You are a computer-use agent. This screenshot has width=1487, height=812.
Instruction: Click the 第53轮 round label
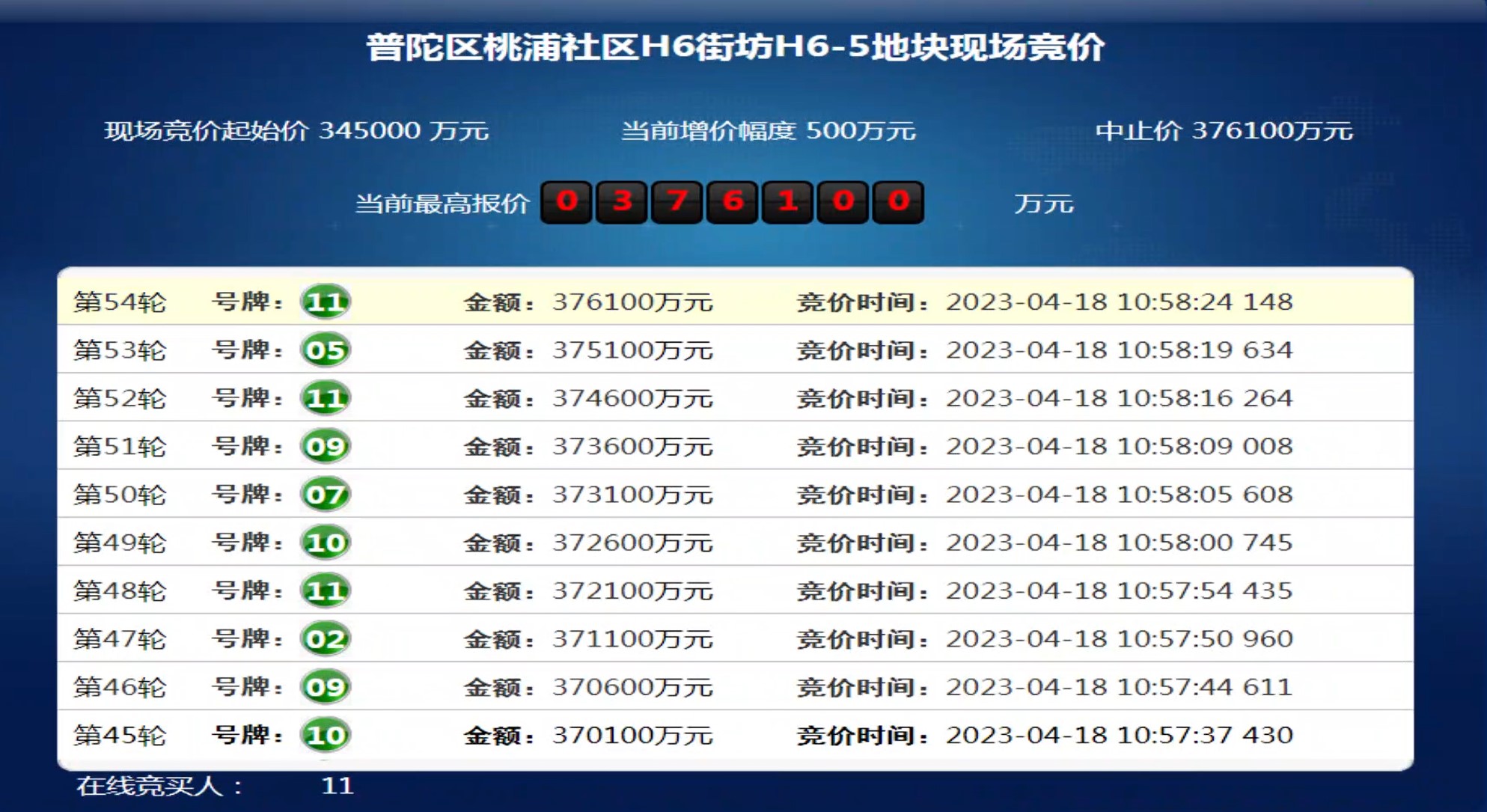(x=120, y=350)
